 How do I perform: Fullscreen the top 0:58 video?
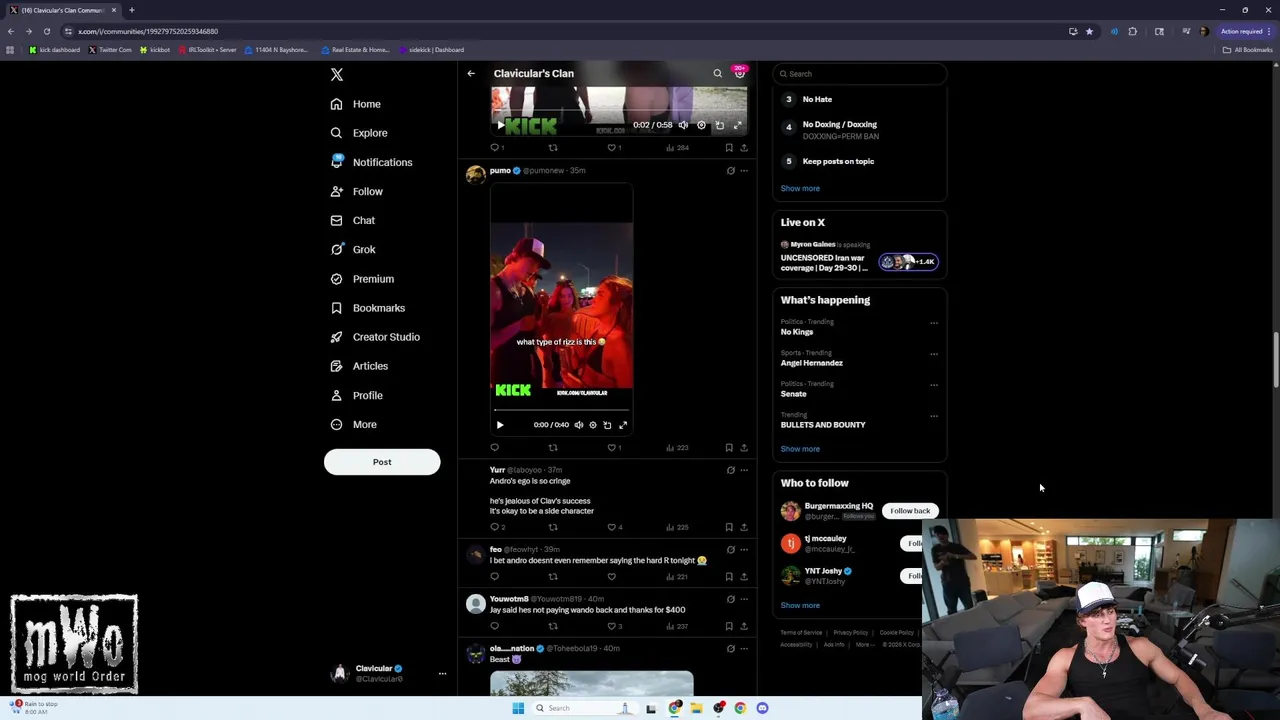tap(738, 125)
